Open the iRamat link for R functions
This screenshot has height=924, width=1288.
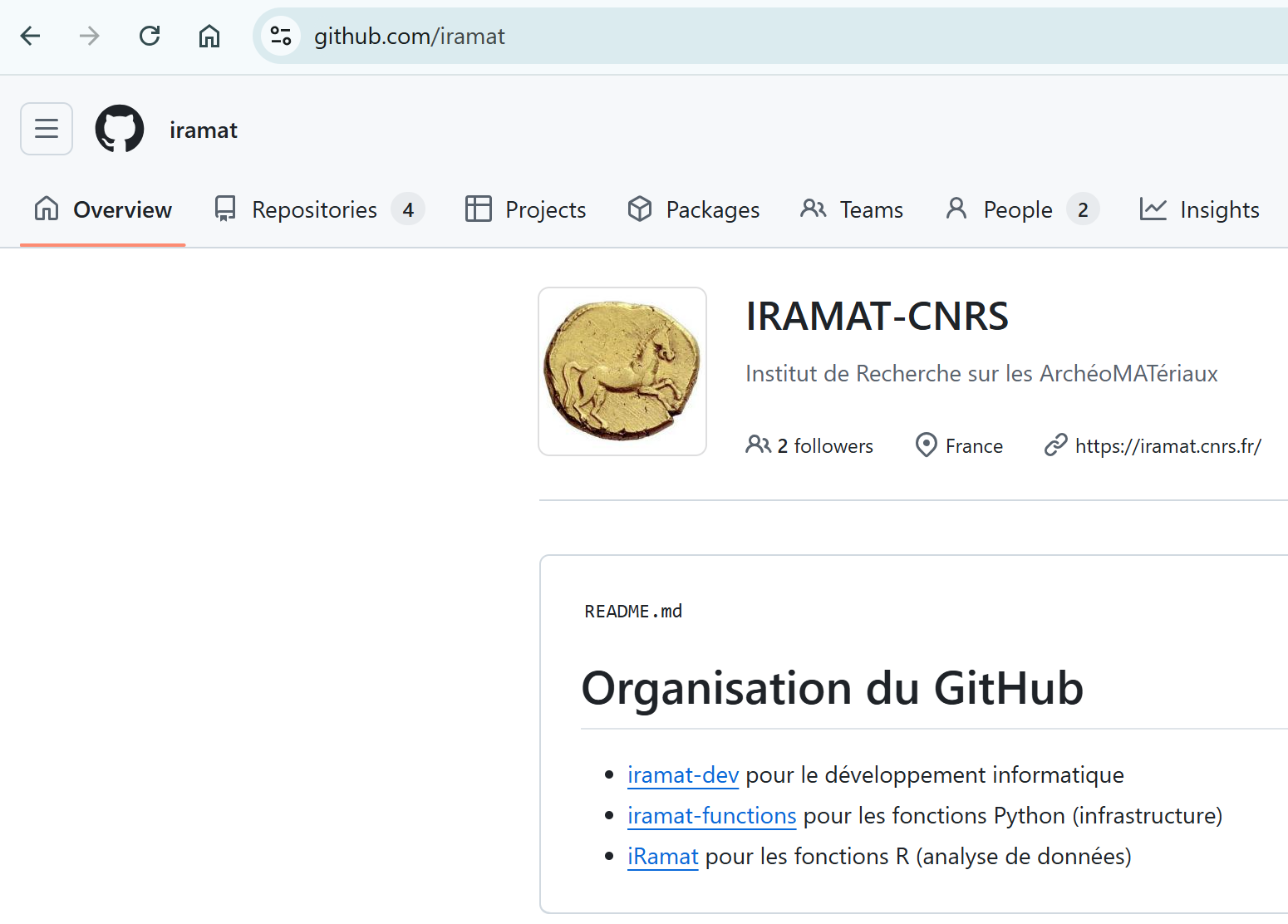pyautogui.click(x=663, y=857)
